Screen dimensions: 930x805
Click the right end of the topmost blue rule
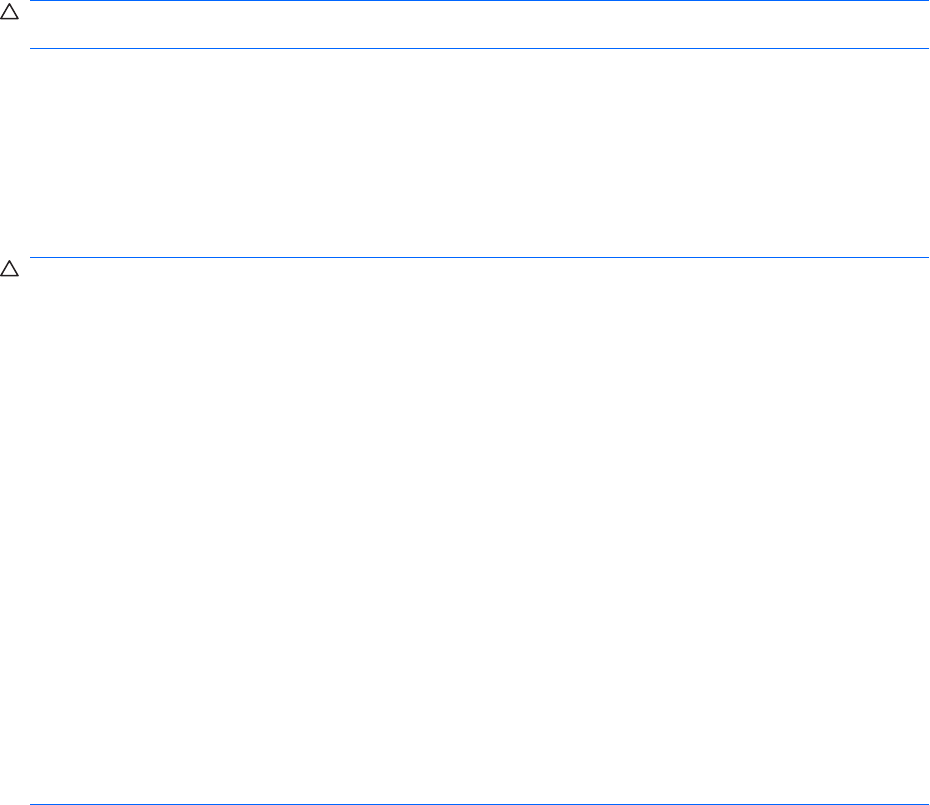[x=925, y=1]
